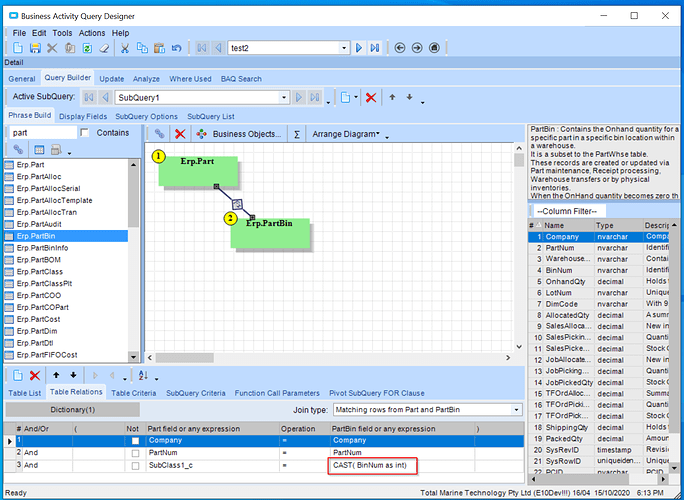The image size is (684, 500).
Task: Add new relation row icon
Action: coord(18,375)
